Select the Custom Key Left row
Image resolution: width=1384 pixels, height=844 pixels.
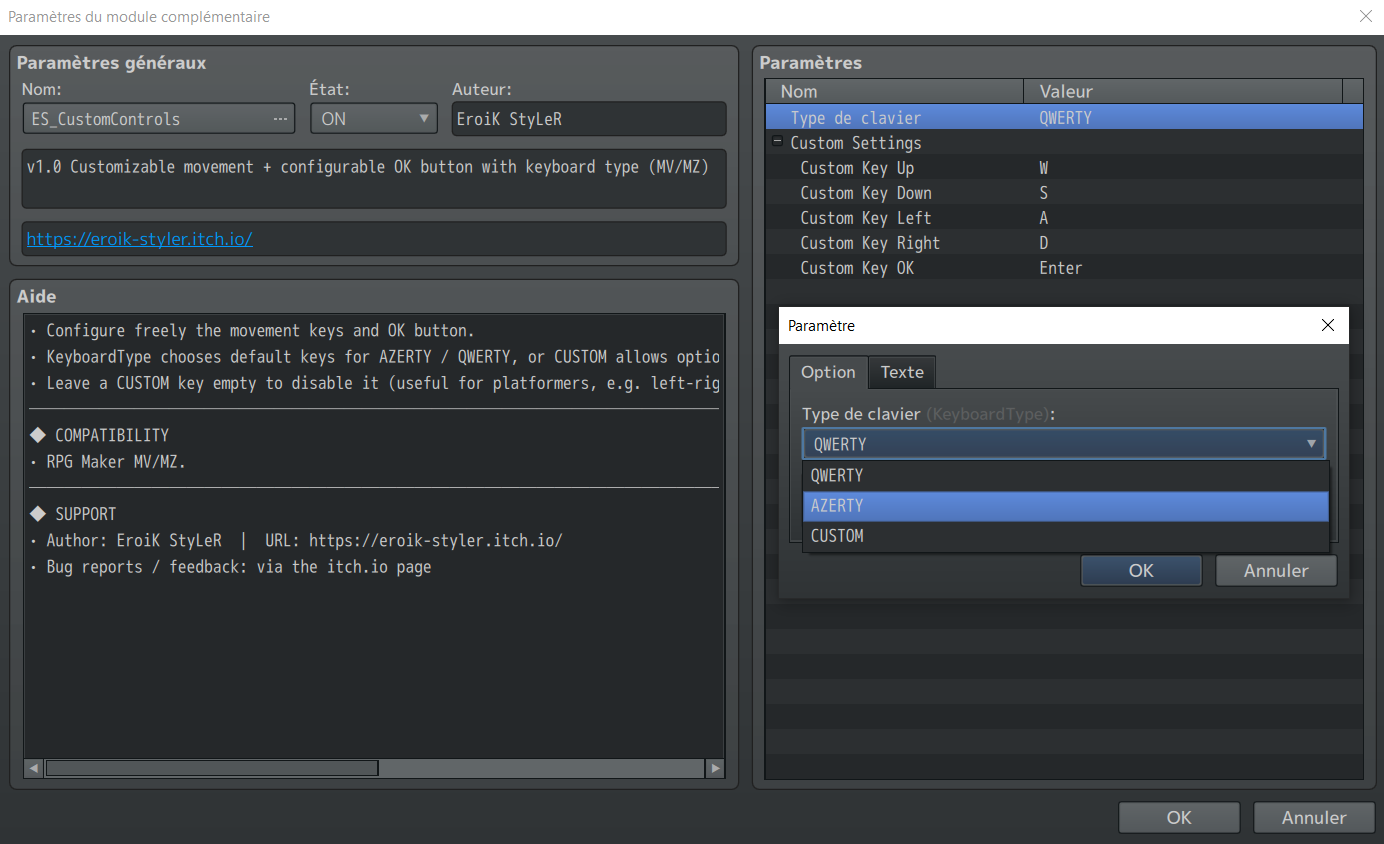tap(1064, 218)
